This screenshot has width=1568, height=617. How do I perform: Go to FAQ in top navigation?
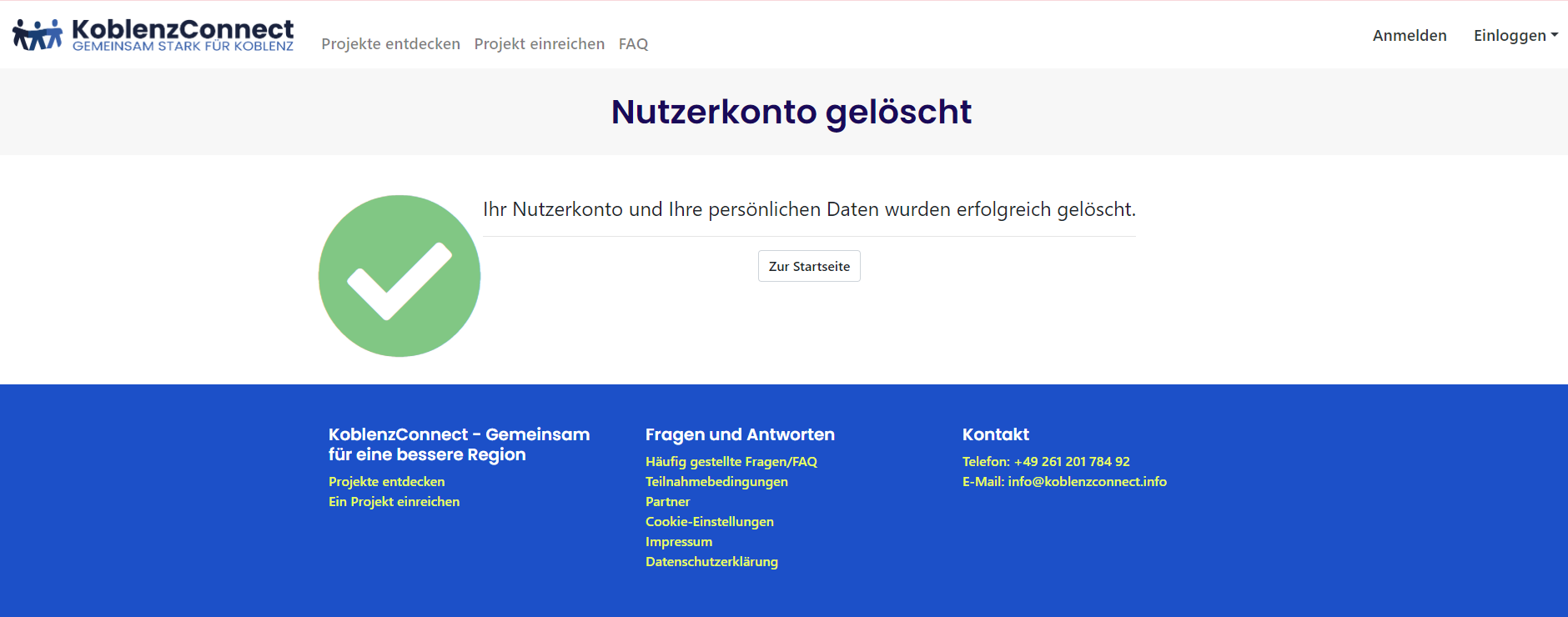(633, 44)
